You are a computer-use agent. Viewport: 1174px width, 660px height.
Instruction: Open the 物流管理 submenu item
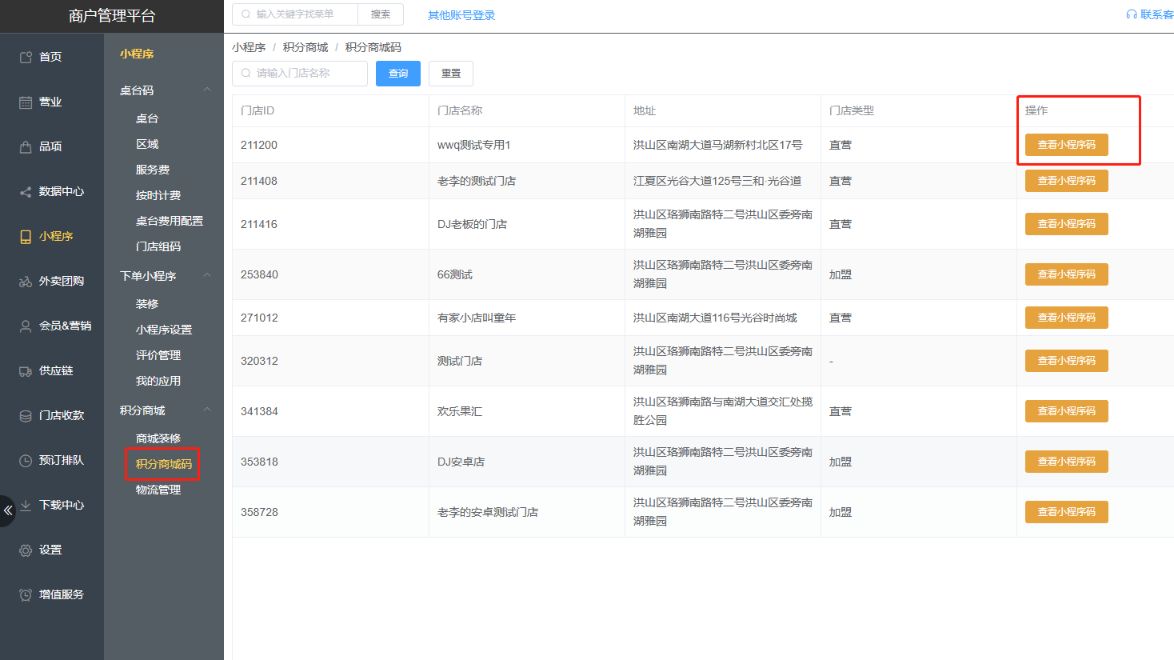tap(158, 490)
